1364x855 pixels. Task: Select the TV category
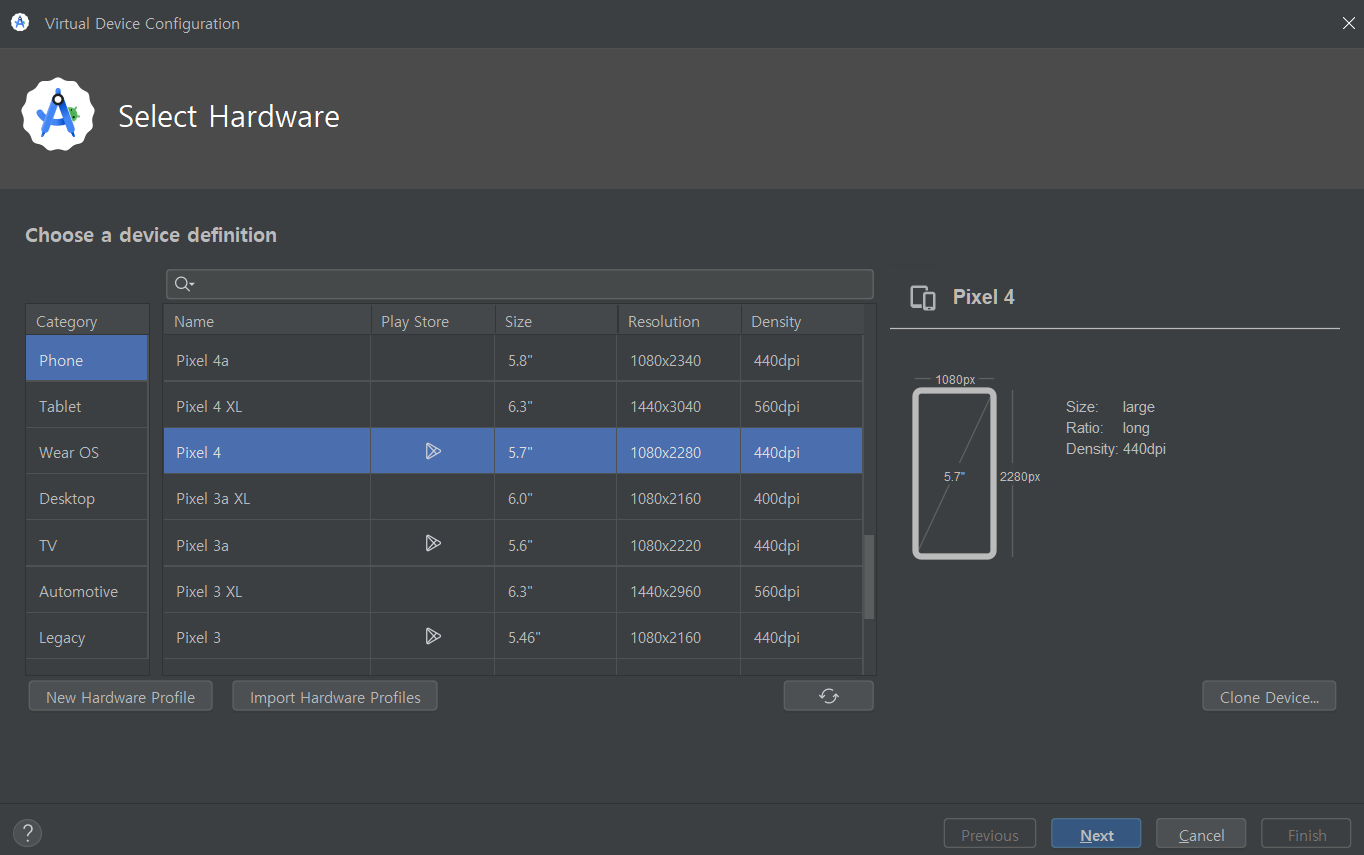[87, 545]
